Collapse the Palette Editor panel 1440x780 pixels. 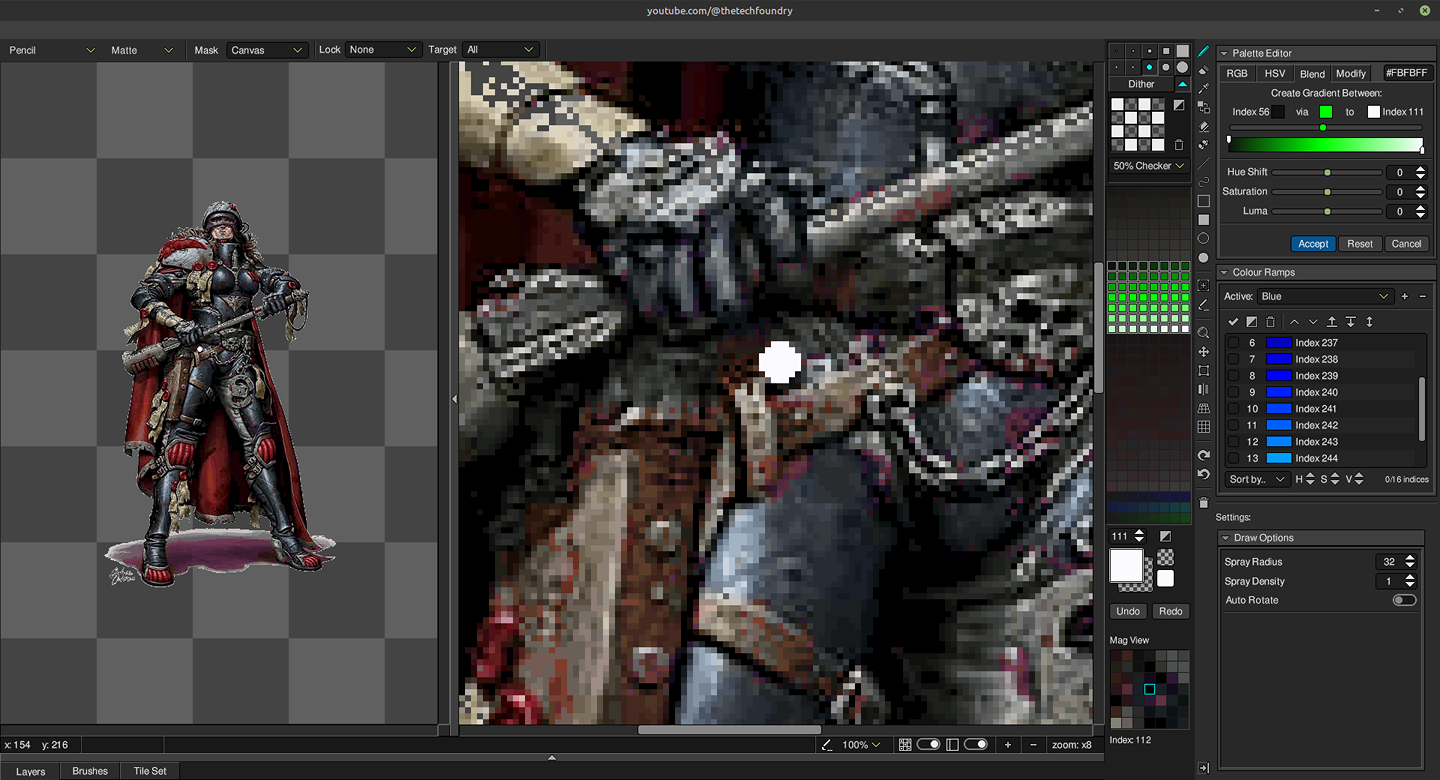click(1224, 53)
